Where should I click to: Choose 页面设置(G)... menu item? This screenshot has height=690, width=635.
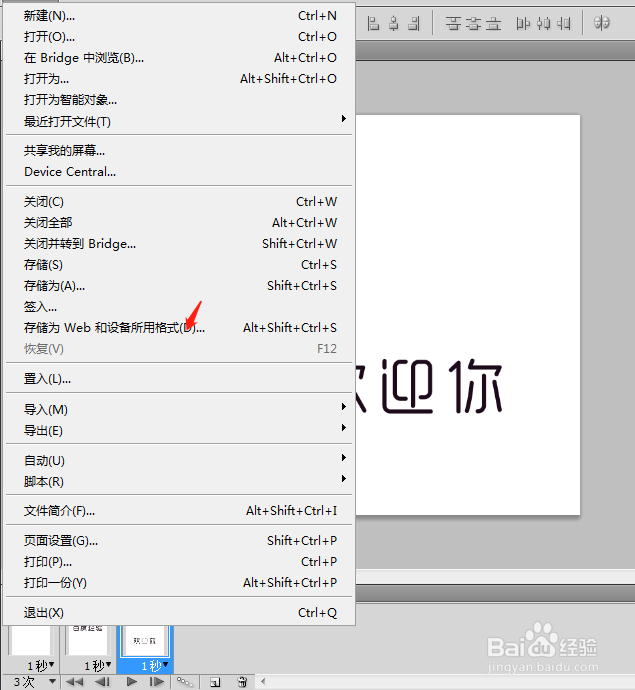point(179,540)
